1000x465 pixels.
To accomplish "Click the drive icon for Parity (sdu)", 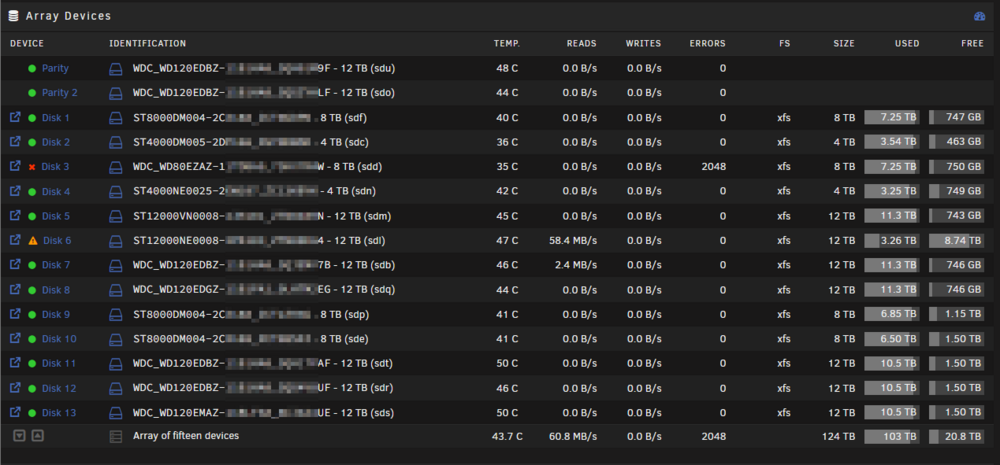I will pos(115,68).
